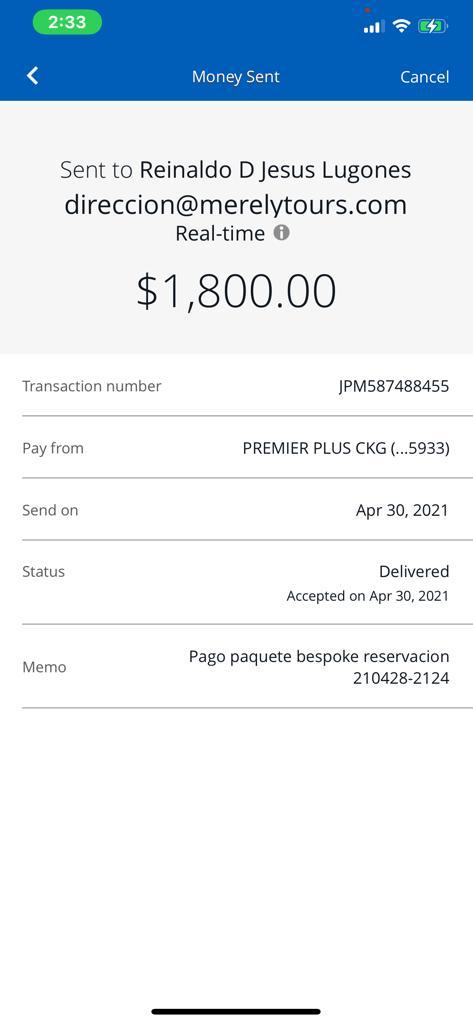Tap the Transaction number label

pyautogui.click(x=91, y=386)
